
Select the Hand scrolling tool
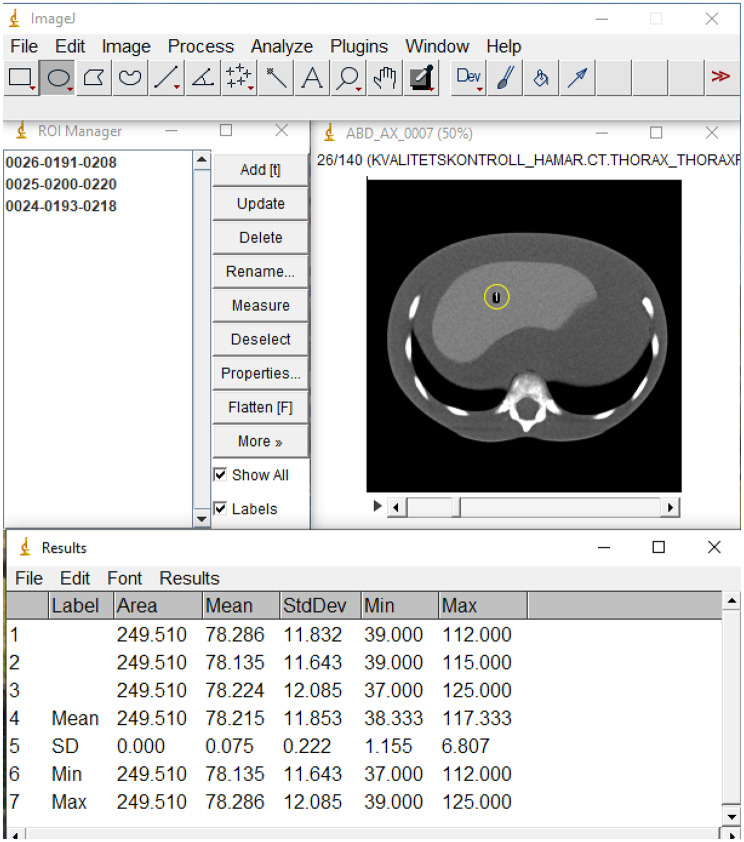[385, 78]
